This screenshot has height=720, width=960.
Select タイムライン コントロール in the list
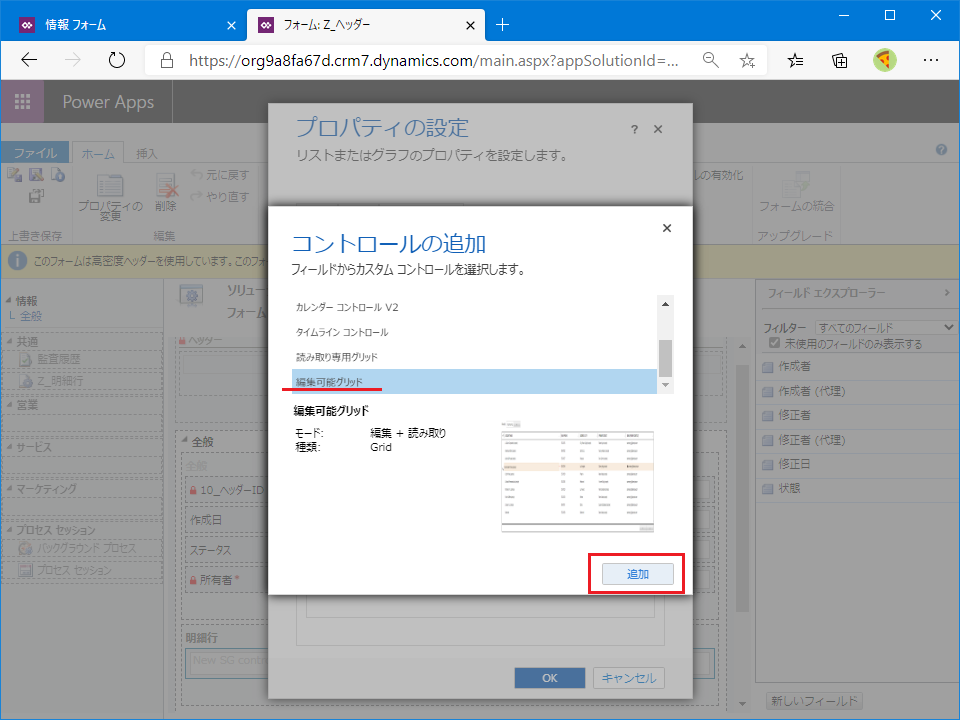pos(474,332)
